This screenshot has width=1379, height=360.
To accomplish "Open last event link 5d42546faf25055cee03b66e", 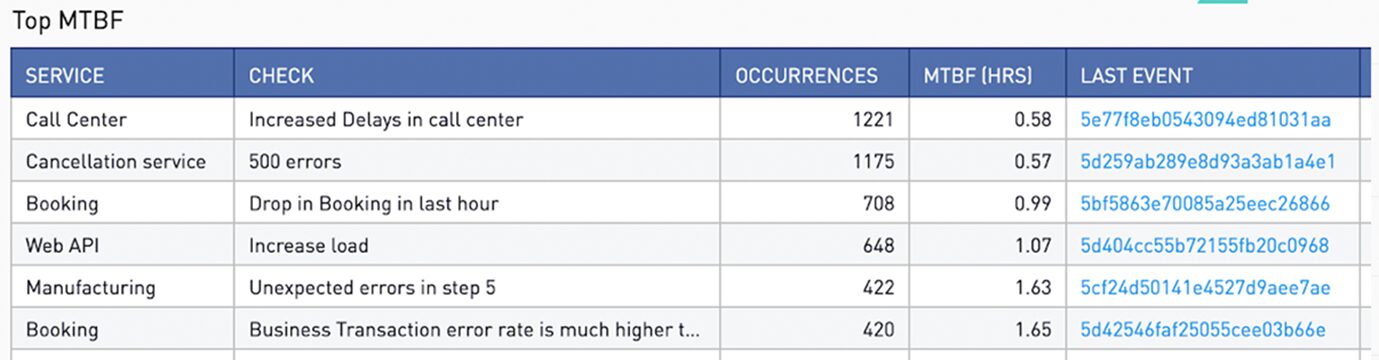I will pos(1203,330).
